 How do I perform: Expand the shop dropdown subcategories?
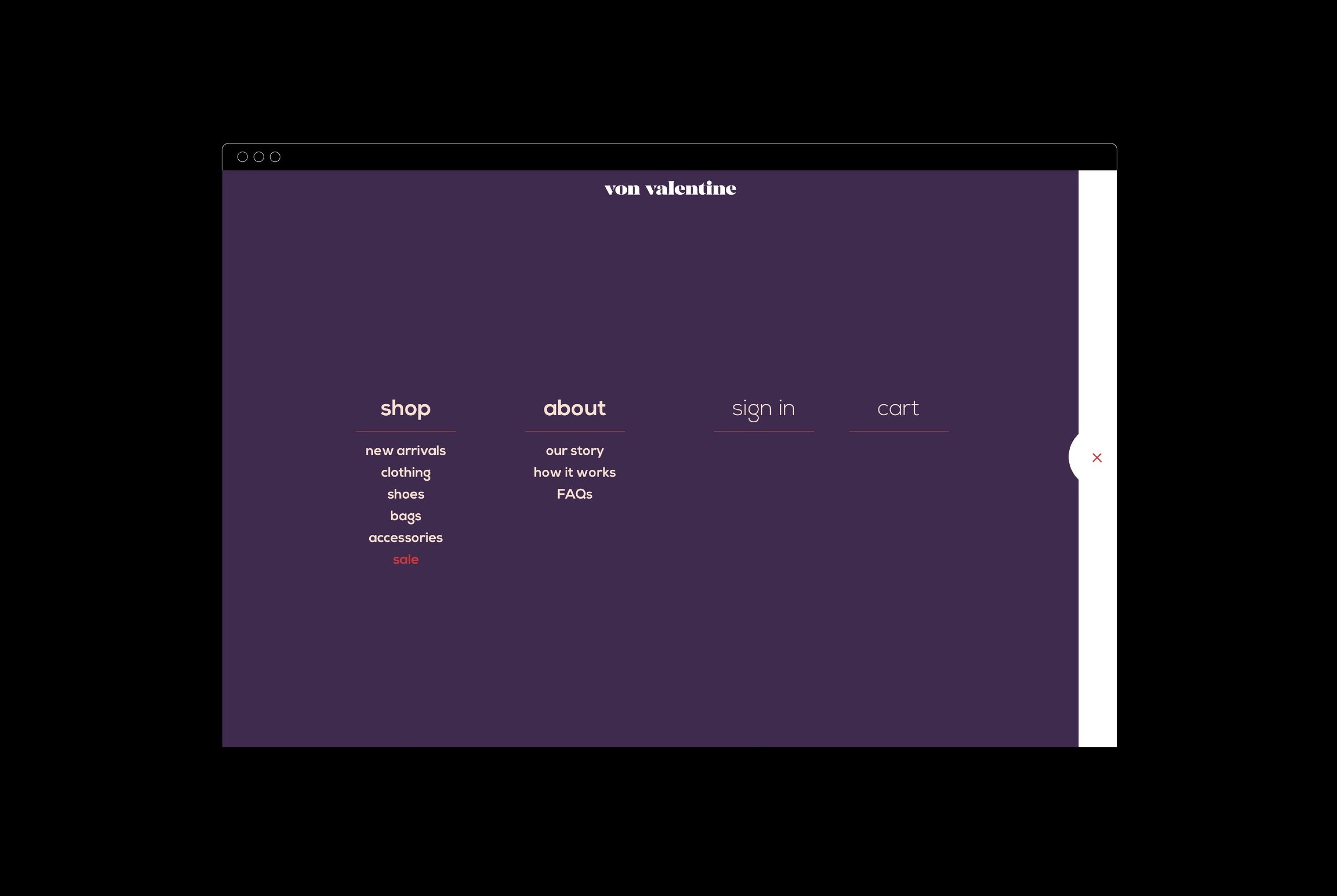click(405, 407)
